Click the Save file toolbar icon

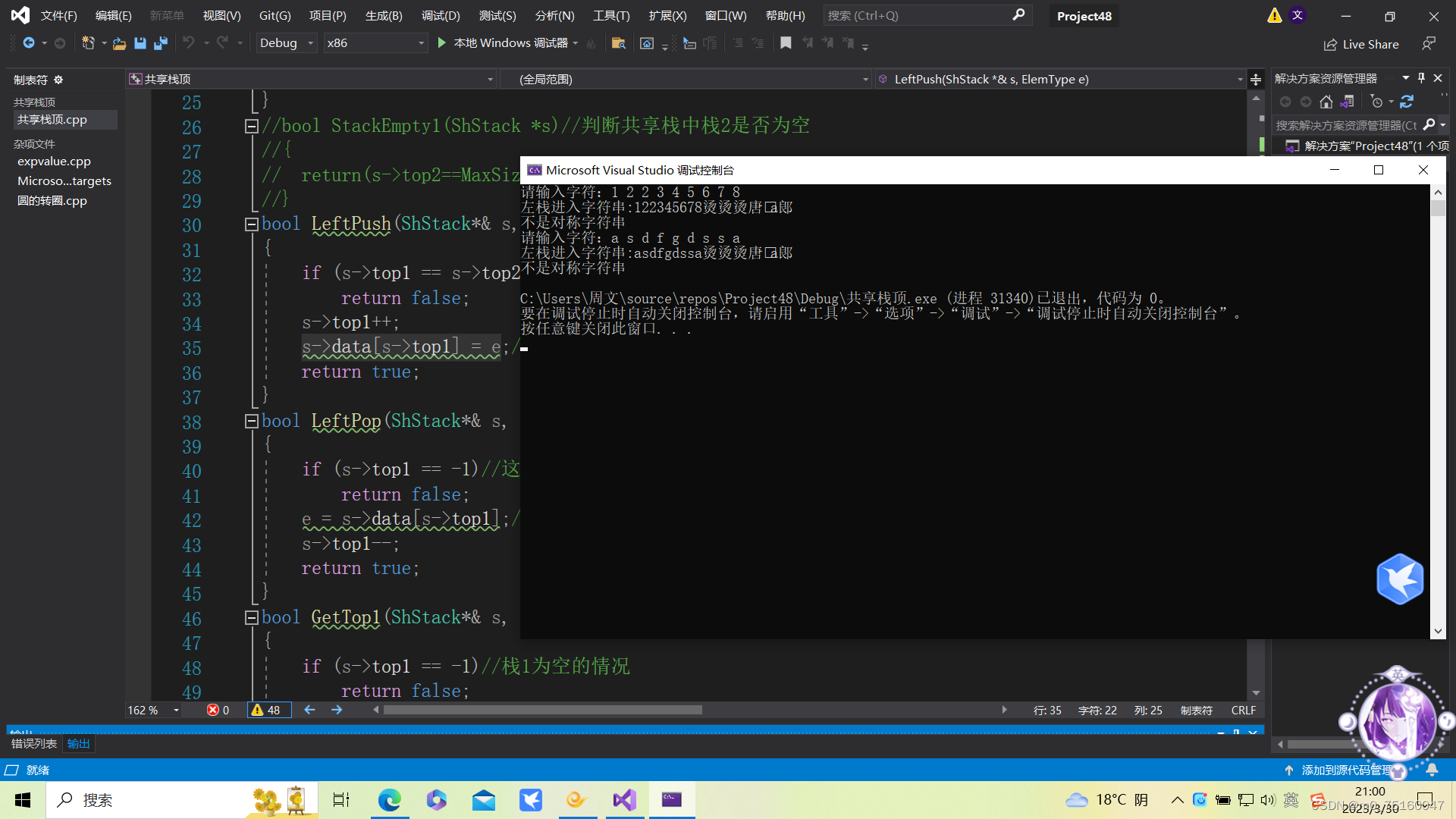140,43
